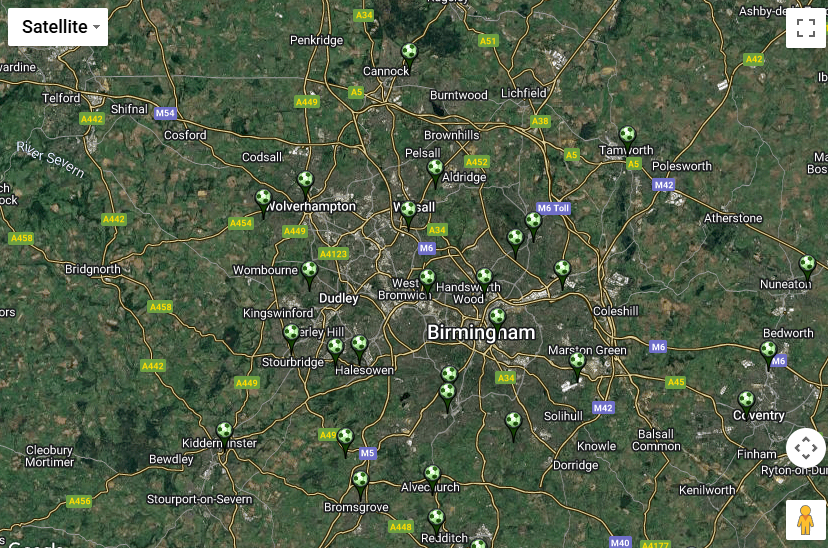Open the map pan control

click(805, 448)
